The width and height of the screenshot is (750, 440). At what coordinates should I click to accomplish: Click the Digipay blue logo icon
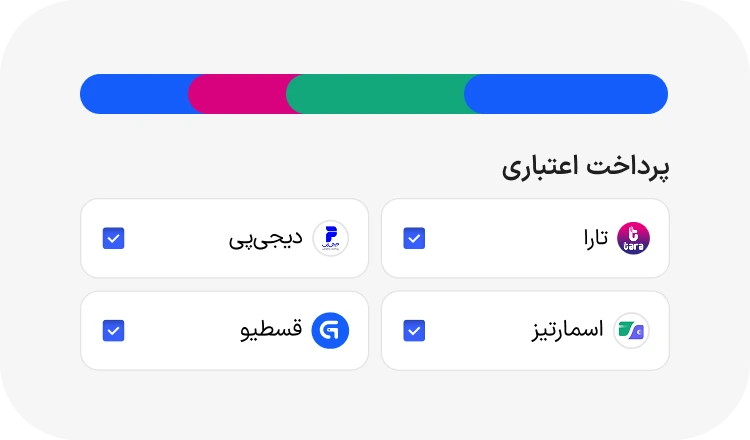330,238
